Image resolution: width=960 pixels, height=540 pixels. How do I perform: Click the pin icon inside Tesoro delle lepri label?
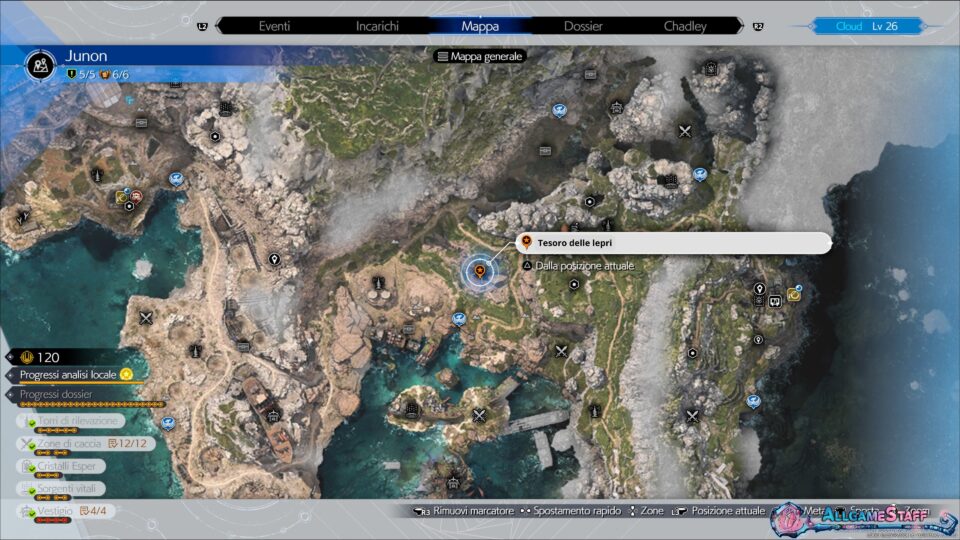[527, 242]
